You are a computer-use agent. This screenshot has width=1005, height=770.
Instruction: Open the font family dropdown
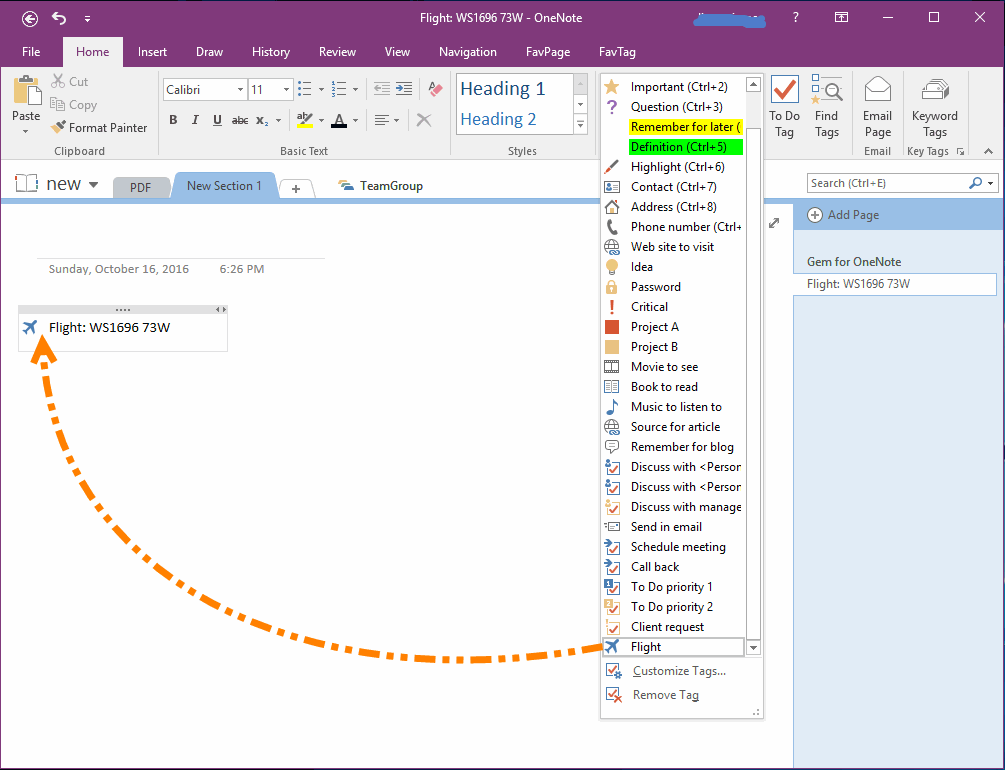(240, 89)
